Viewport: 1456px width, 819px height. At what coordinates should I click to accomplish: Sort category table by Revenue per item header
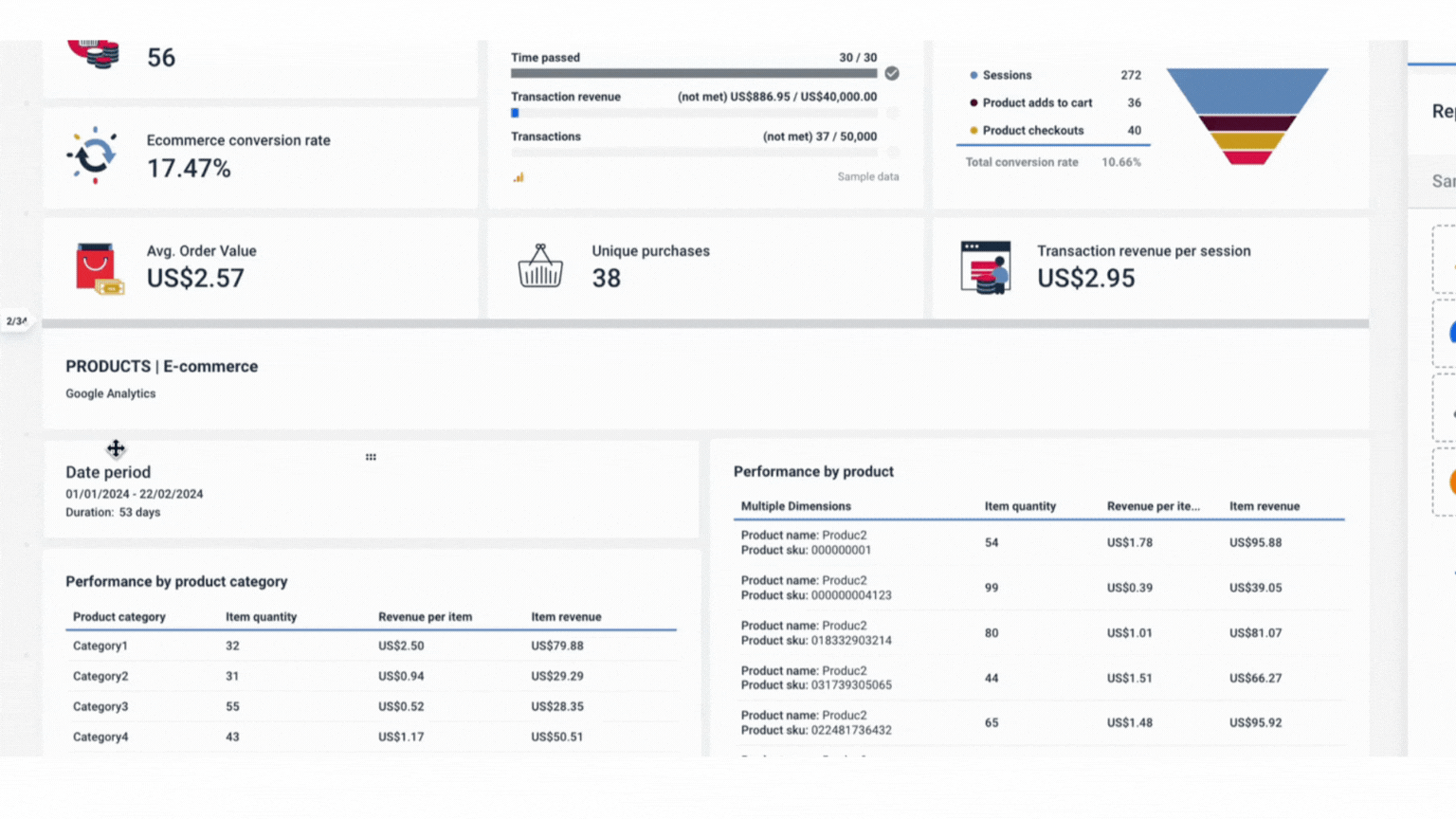point(425,617)
